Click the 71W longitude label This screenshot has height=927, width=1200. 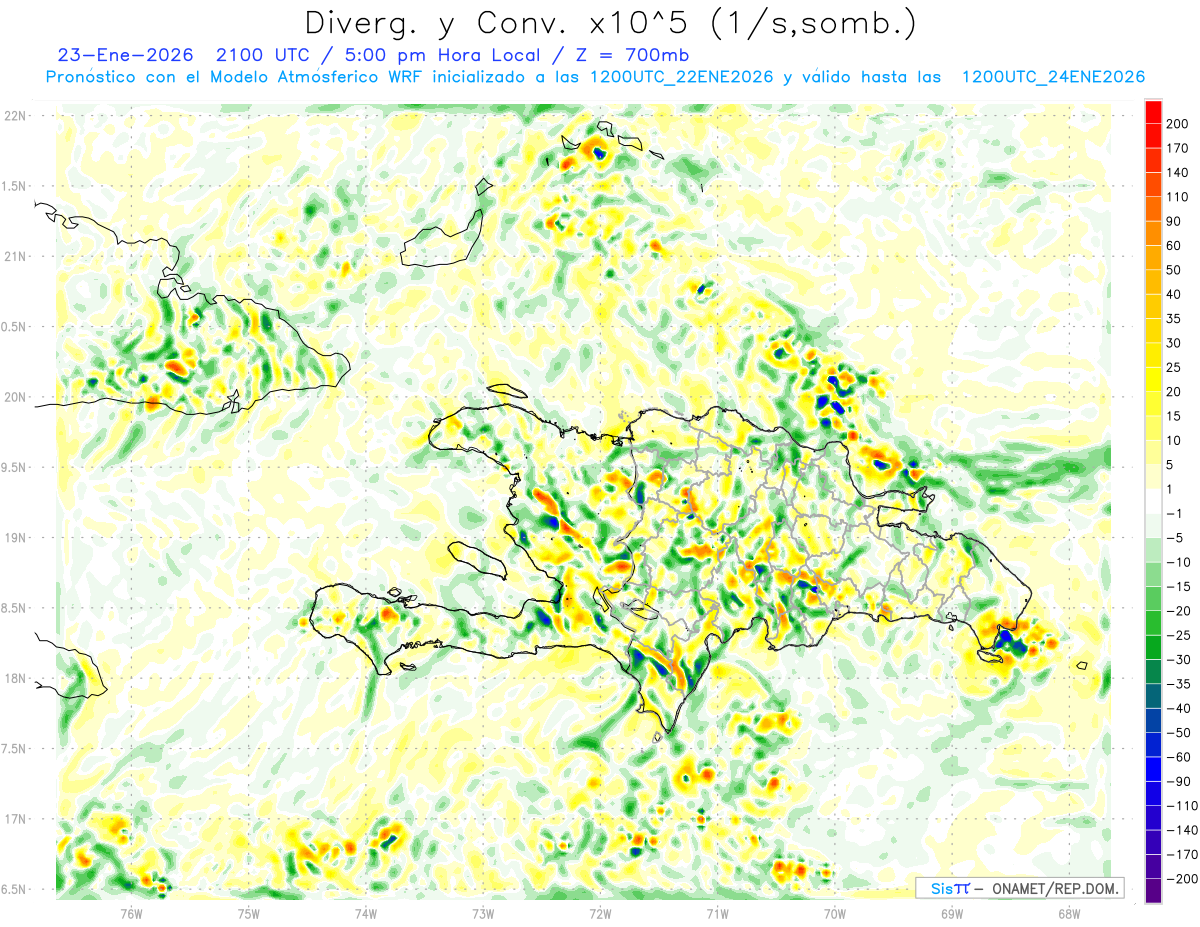pos(717,912)
